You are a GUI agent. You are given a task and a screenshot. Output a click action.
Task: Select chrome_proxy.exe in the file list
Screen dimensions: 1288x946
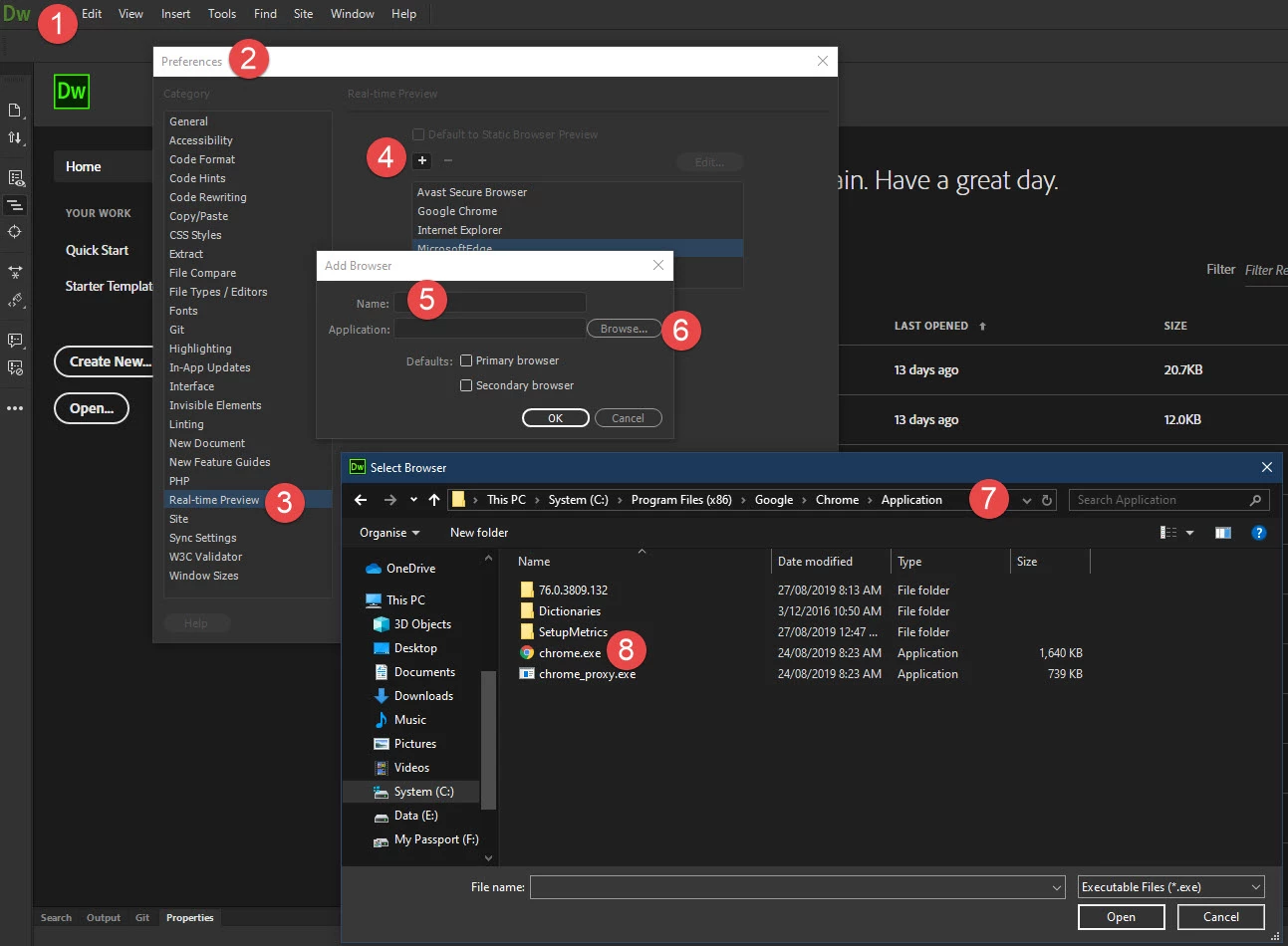(x=578, y=674)
